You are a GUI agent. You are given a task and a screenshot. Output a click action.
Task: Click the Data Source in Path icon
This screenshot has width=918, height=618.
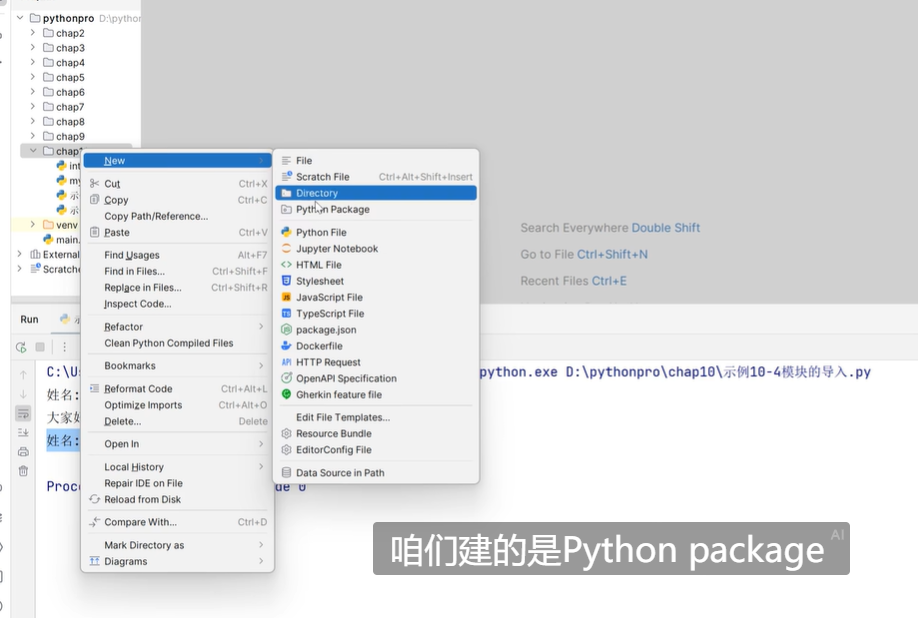point(286,473)
